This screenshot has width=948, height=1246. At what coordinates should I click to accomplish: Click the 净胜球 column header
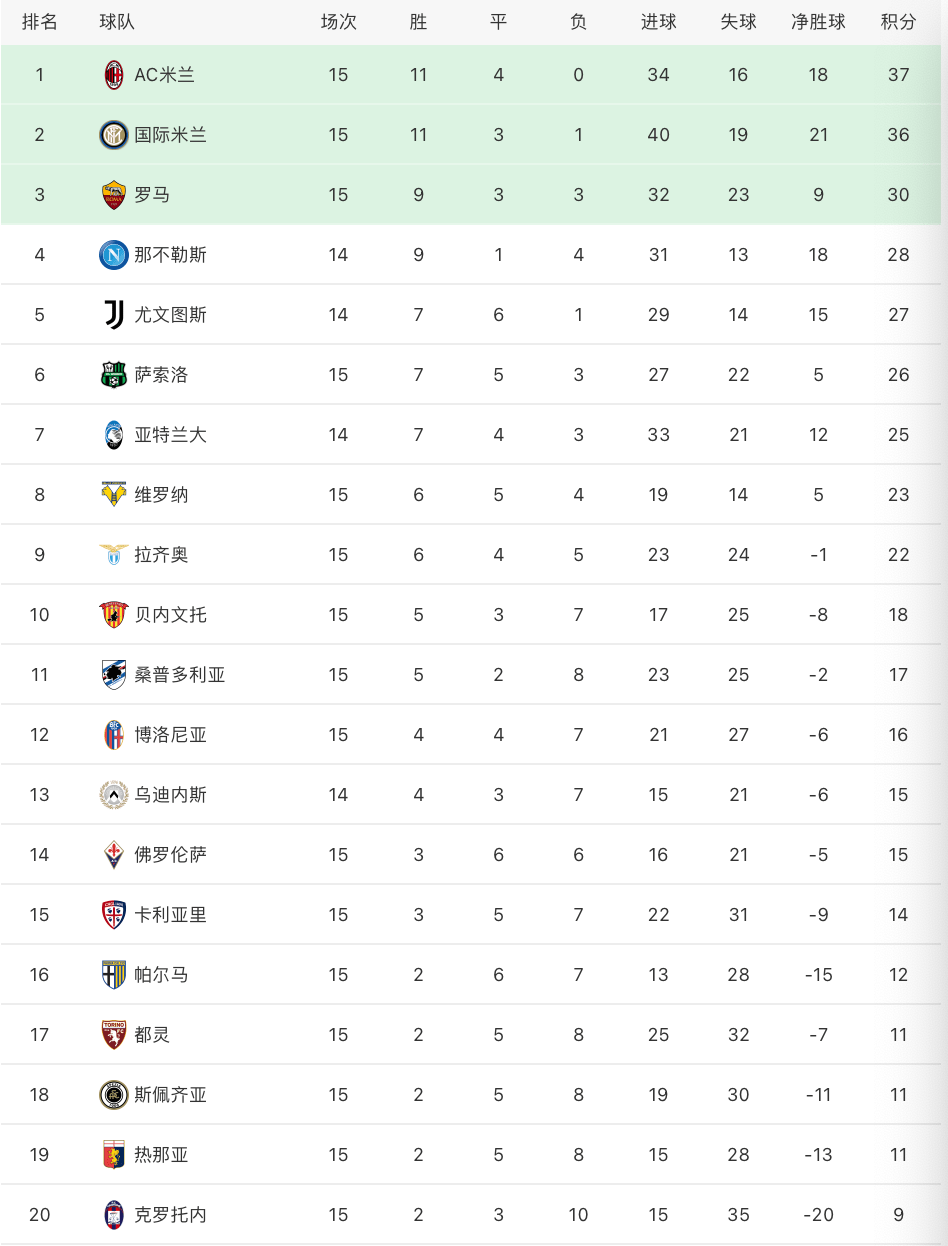click(818, 22)
